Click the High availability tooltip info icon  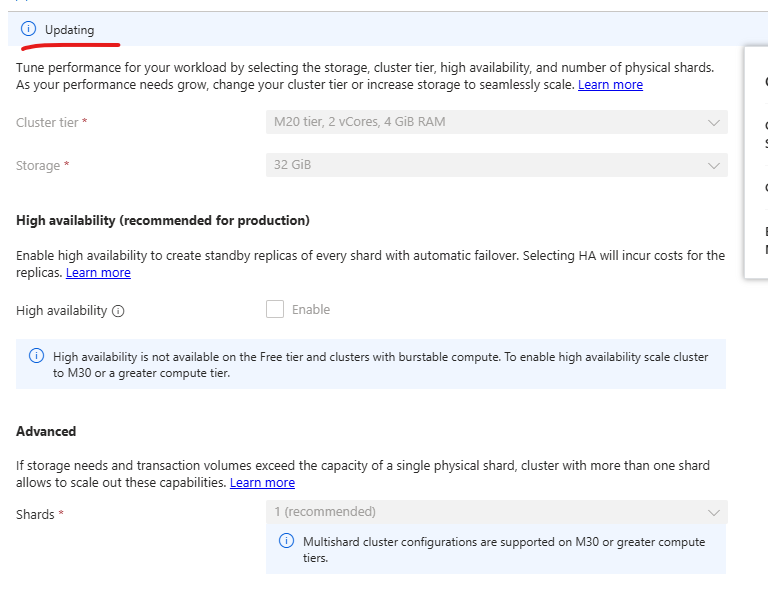click(x=118, y=311)
